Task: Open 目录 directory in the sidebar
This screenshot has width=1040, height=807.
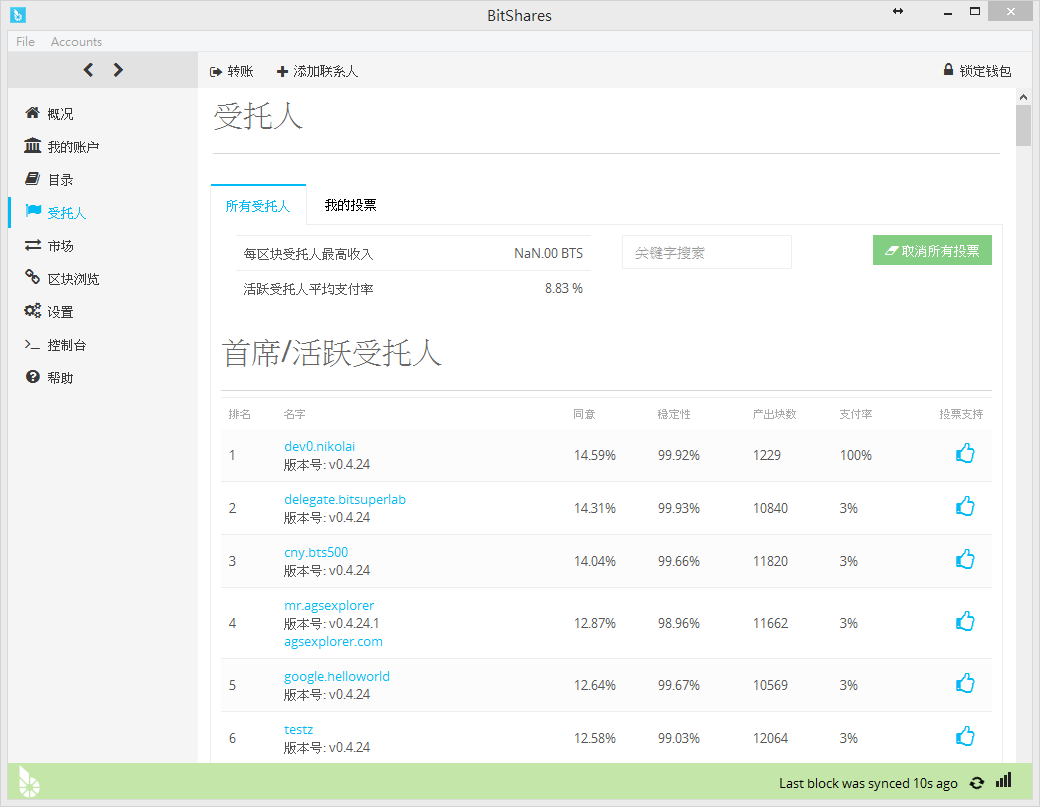Action: [x=49, y=180]
